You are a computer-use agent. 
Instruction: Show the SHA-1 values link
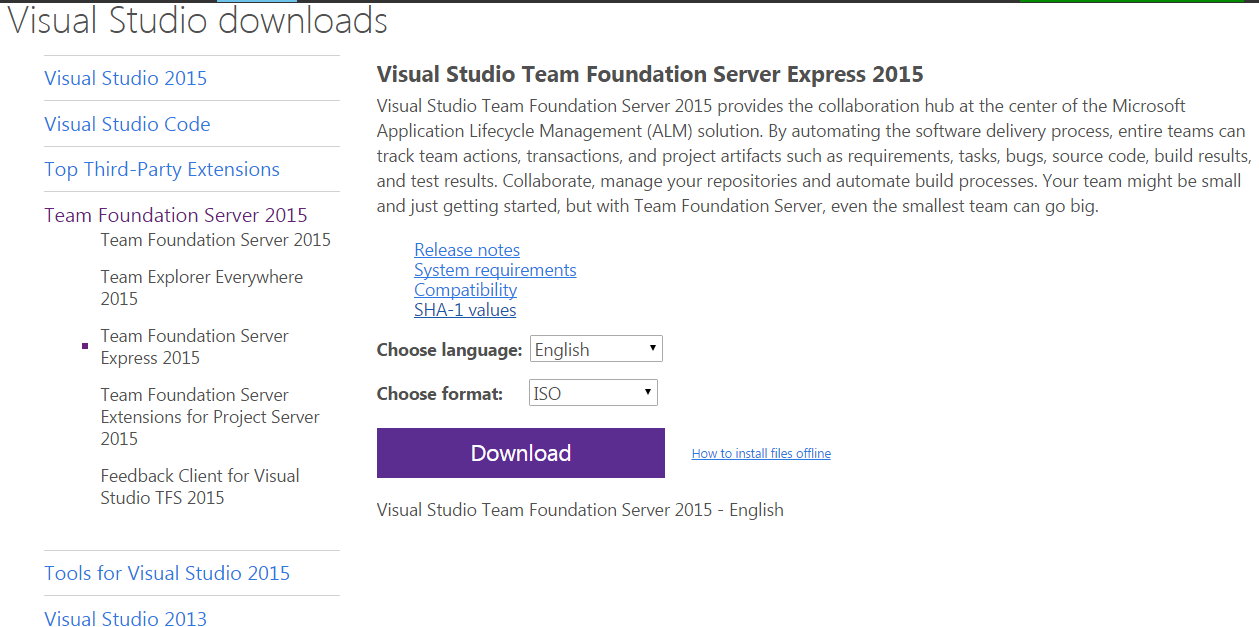click(465, 310)
